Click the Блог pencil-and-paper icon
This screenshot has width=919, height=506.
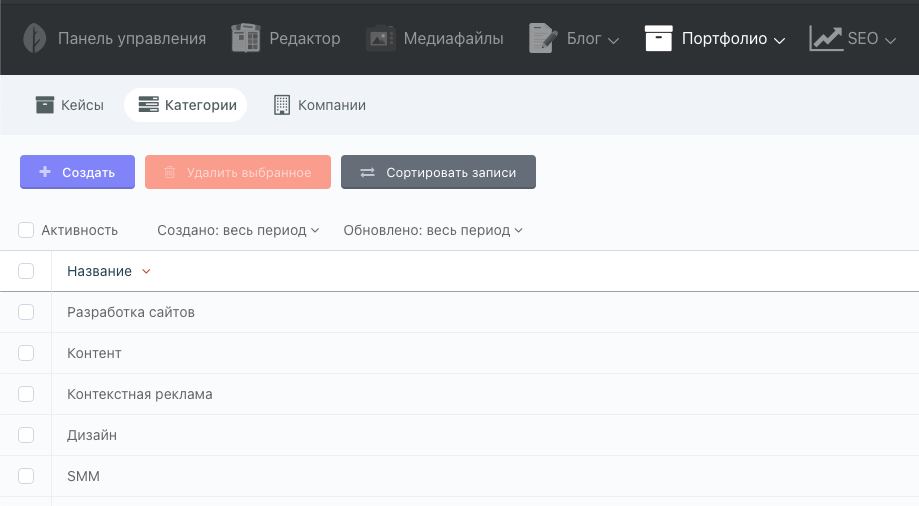pos(543,38)
